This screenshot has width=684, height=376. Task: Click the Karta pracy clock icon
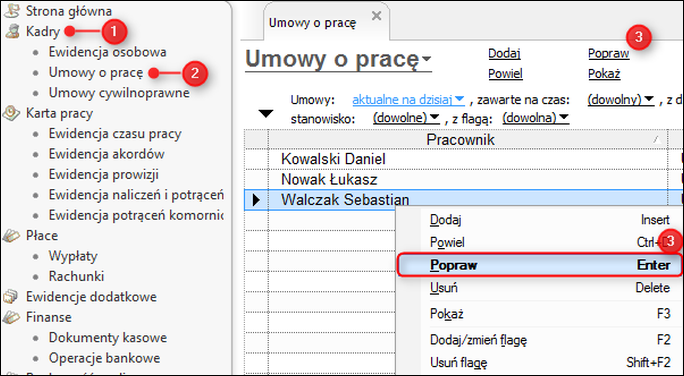[11, 113]
